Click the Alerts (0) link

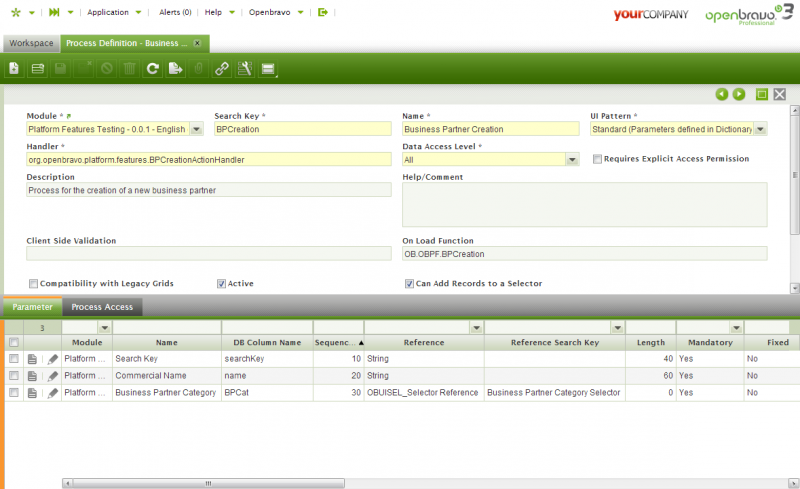(175, 13)
